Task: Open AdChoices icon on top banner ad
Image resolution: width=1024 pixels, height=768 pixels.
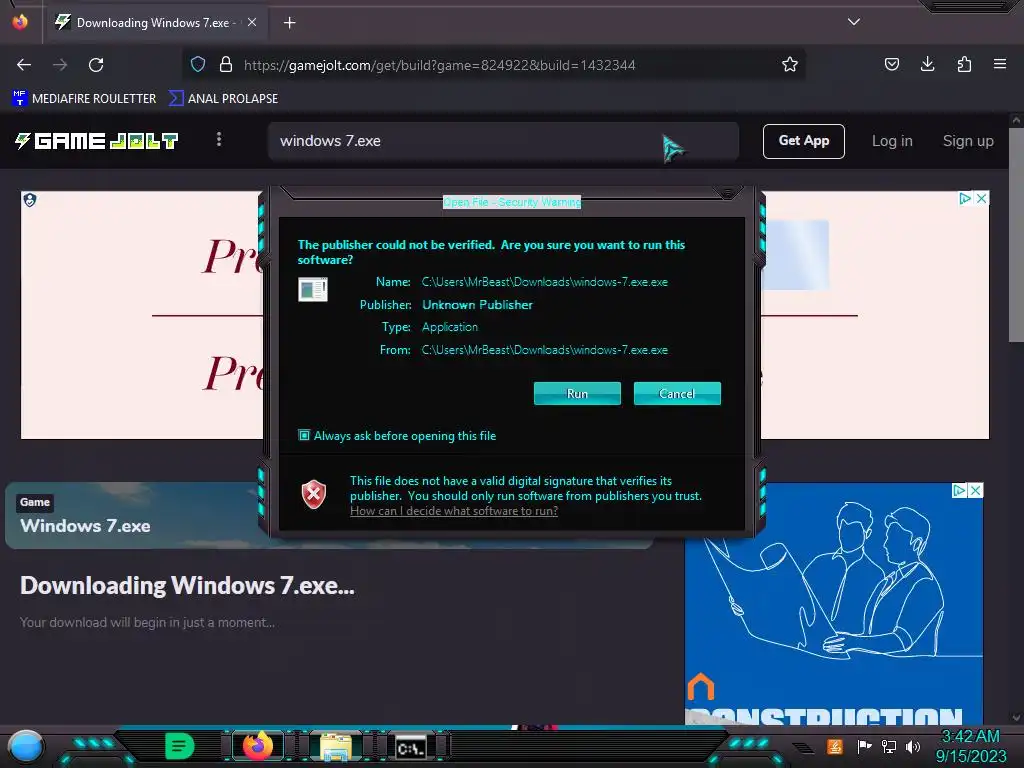Action: 965,199
